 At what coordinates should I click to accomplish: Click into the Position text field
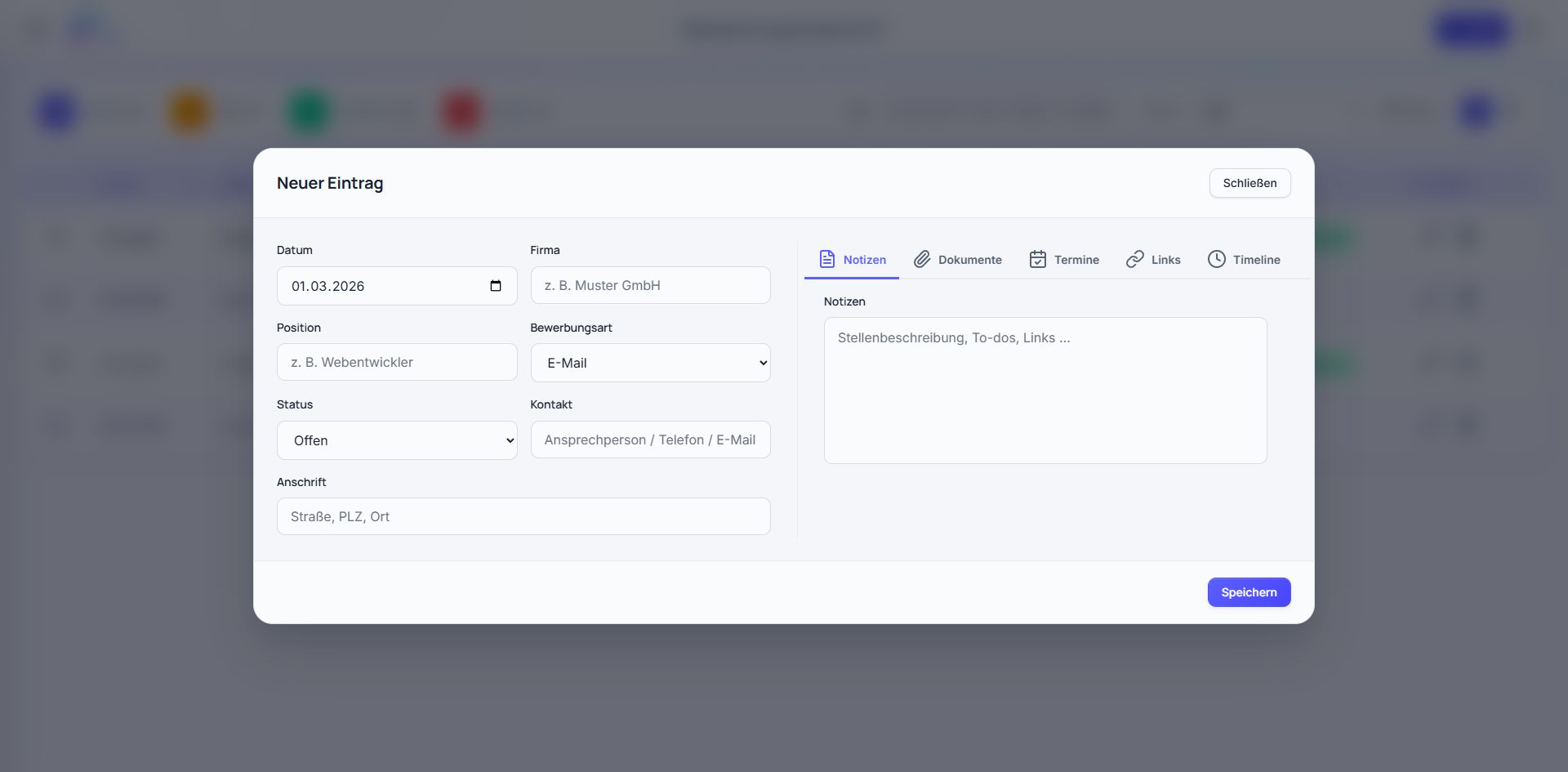[397, 362]
